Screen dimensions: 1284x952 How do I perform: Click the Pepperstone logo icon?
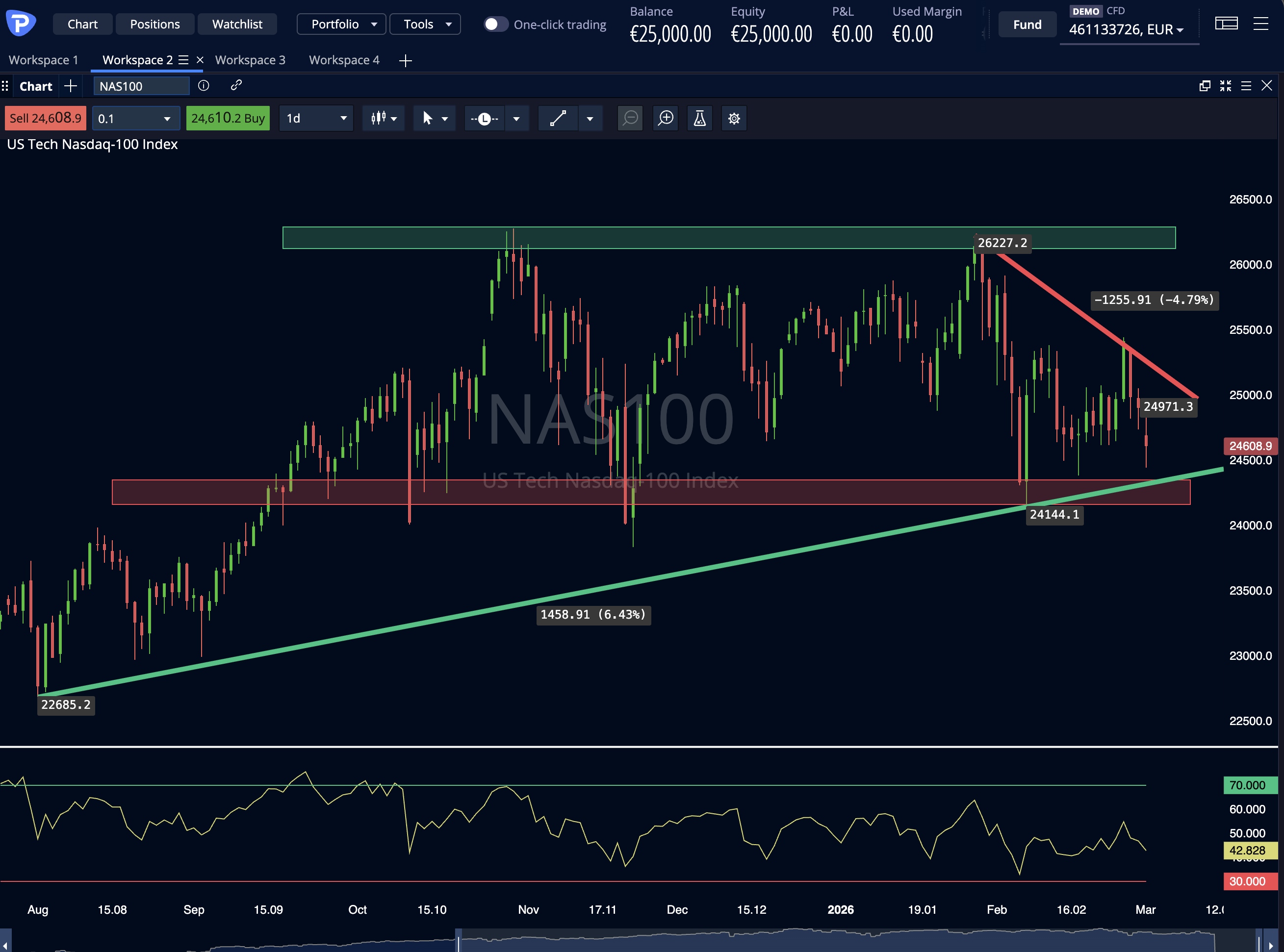click(21, 23)
